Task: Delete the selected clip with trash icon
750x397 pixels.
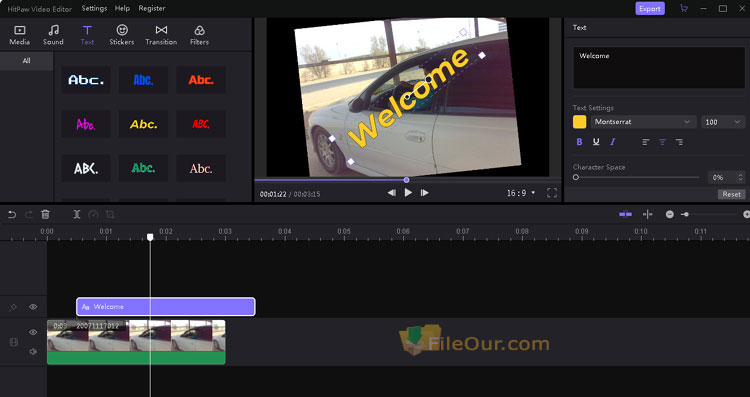Action: (45, 215)
